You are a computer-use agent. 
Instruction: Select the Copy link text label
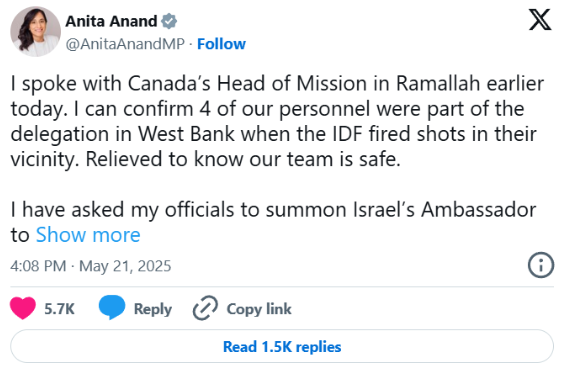[x=259, y=309]
